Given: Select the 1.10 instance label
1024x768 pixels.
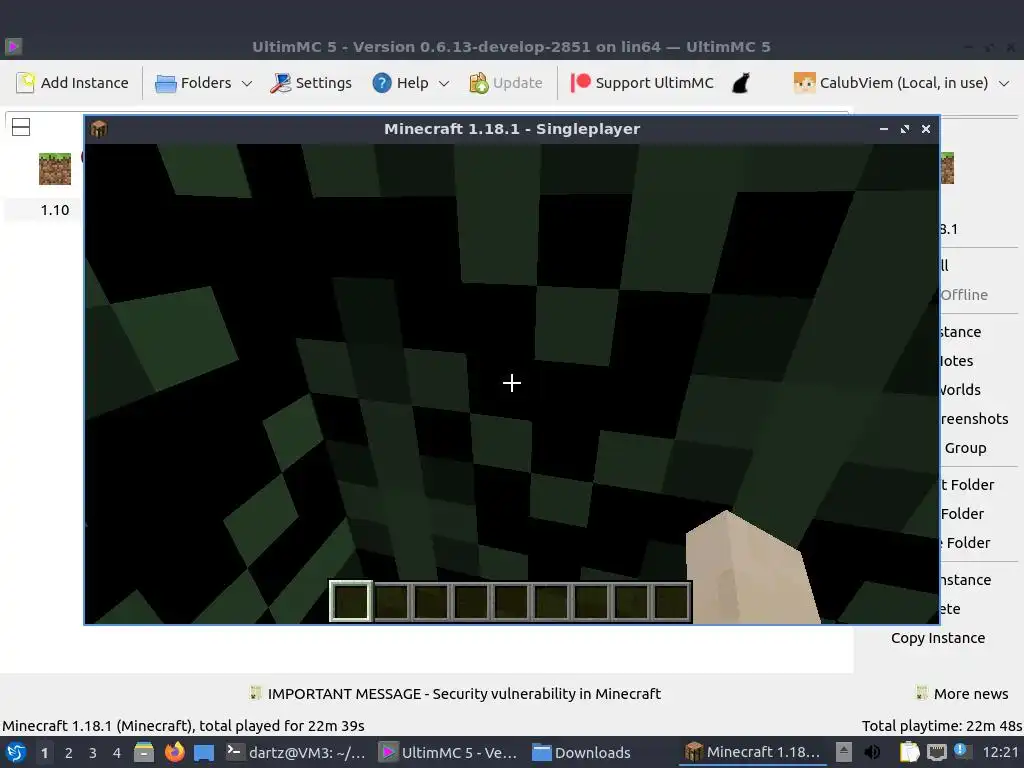Looking at the screenshot, I should click(55, 210).
